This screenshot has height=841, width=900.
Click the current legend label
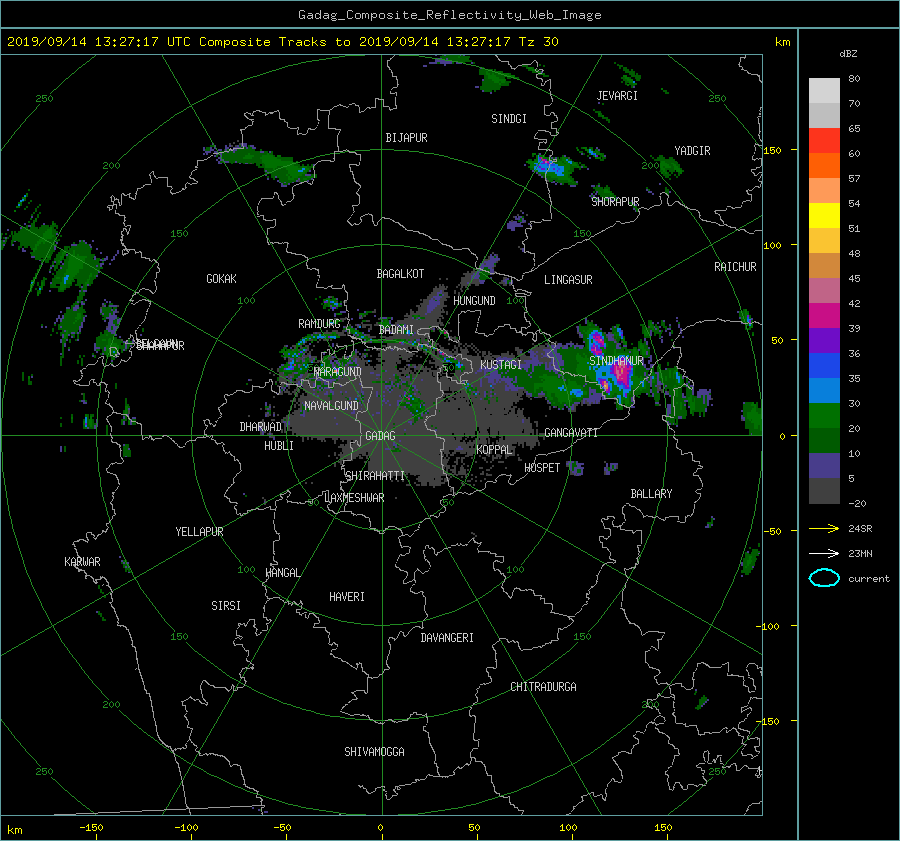click(x=868, y=579)
